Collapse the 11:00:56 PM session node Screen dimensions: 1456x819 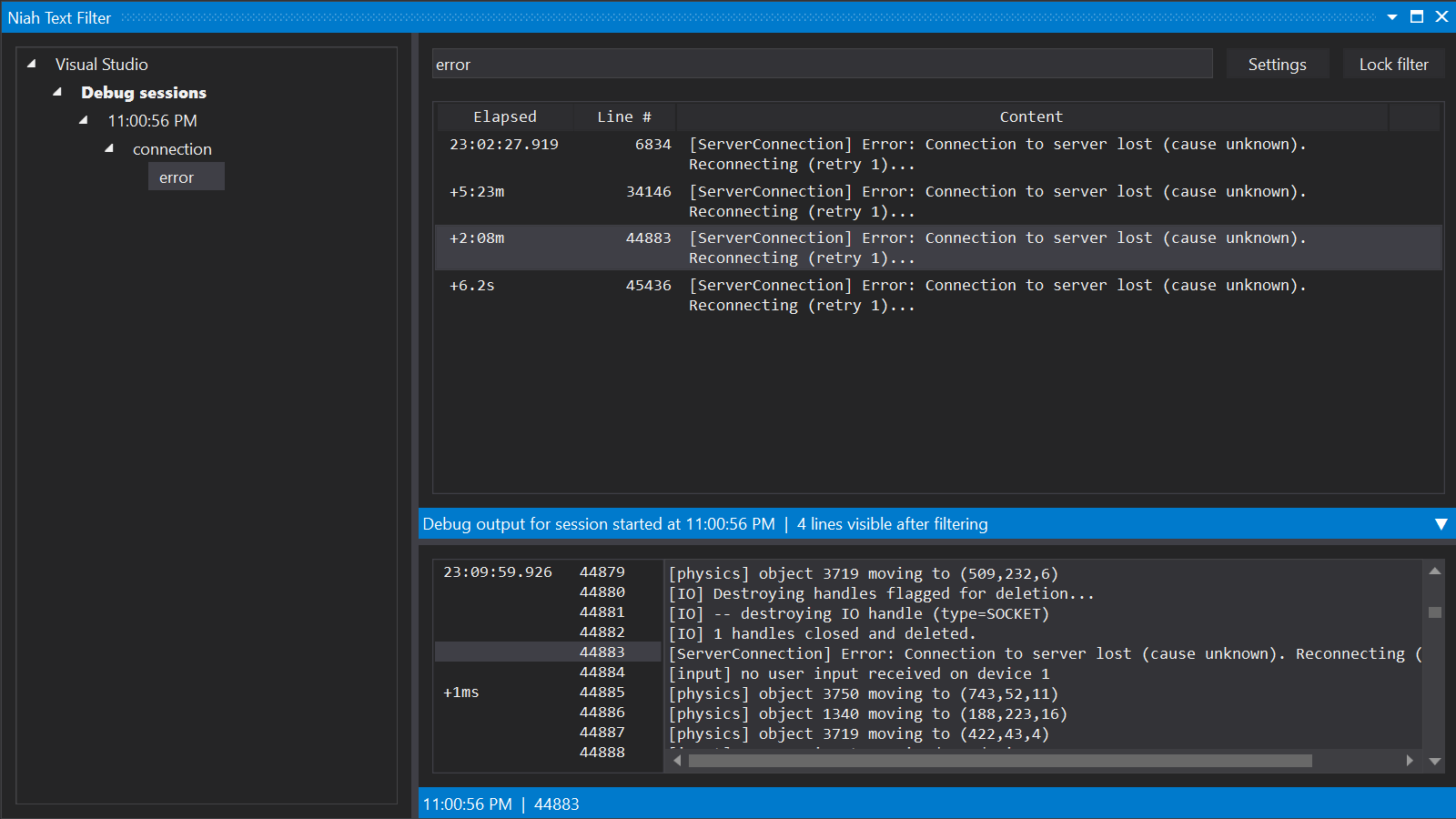tap(83, 120)
